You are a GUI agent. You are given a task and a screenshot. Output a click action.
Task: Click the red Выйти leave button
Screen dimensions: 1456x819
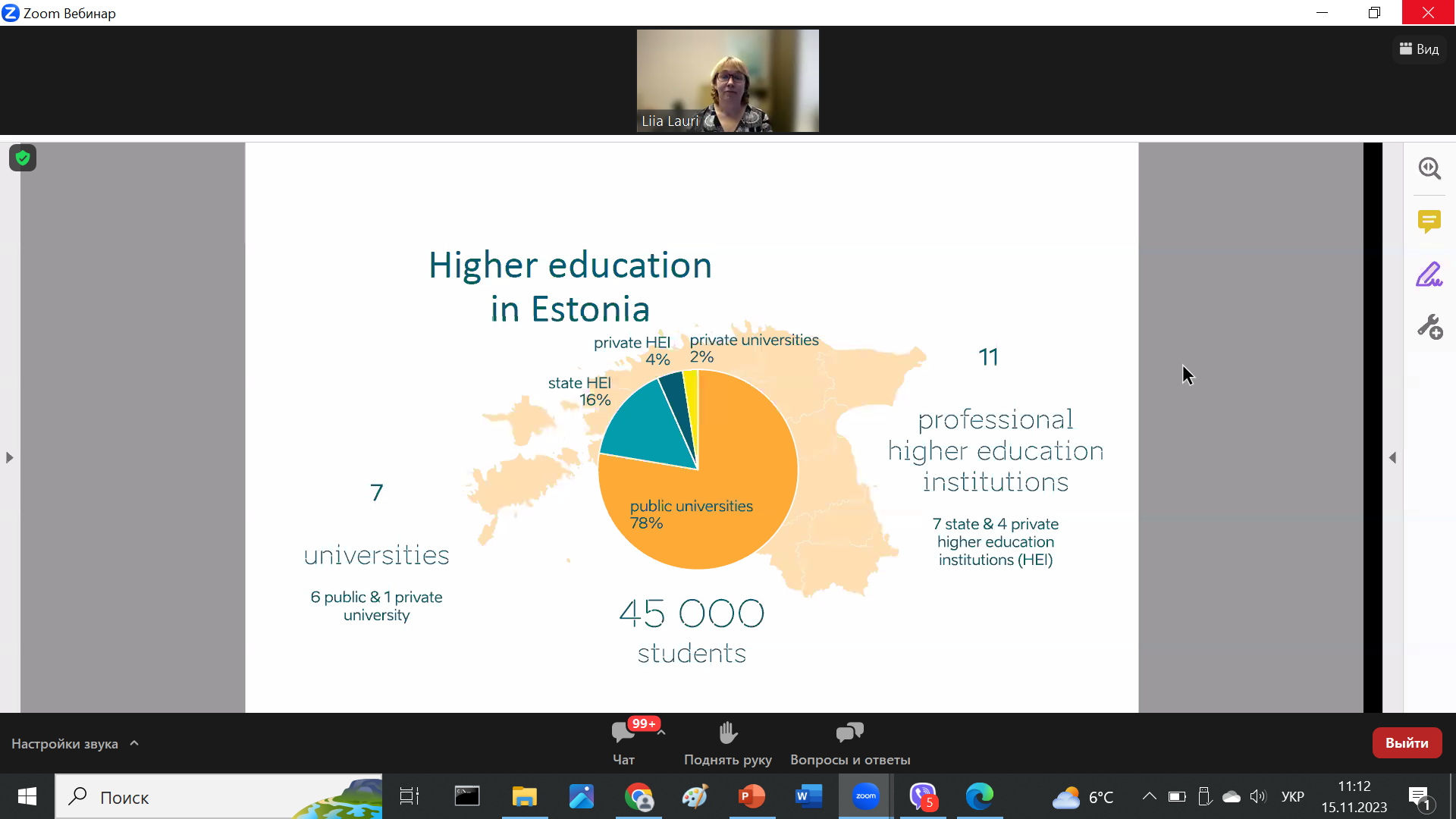pyautogui.click(x=1407, y=743)
